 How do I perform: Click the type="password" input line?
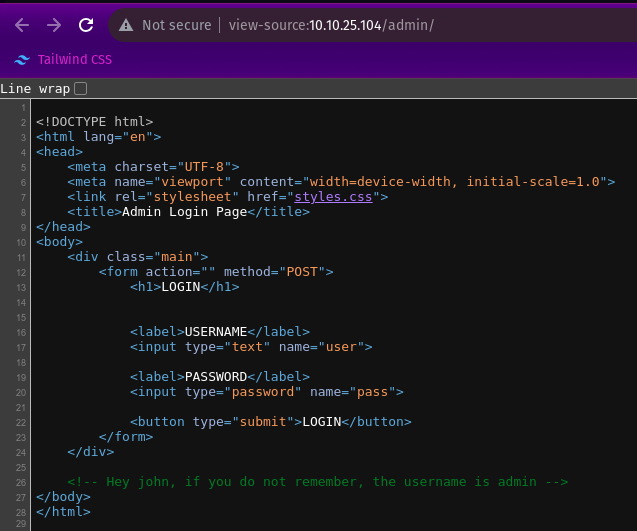pyautogui.click(x=266, y=392)
